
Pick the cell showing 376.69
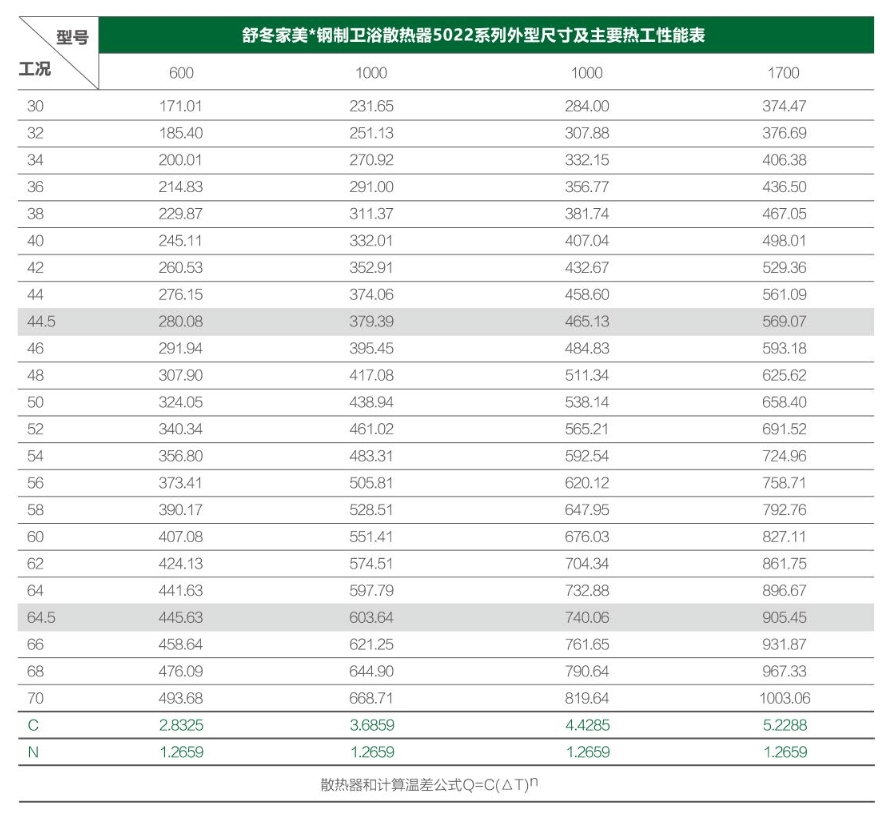(x=784, y=133)
